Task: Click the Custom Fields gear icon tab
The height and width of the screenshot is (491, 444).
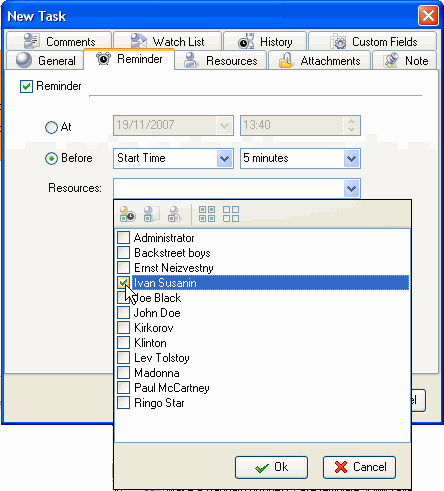Action: (373, 42)
